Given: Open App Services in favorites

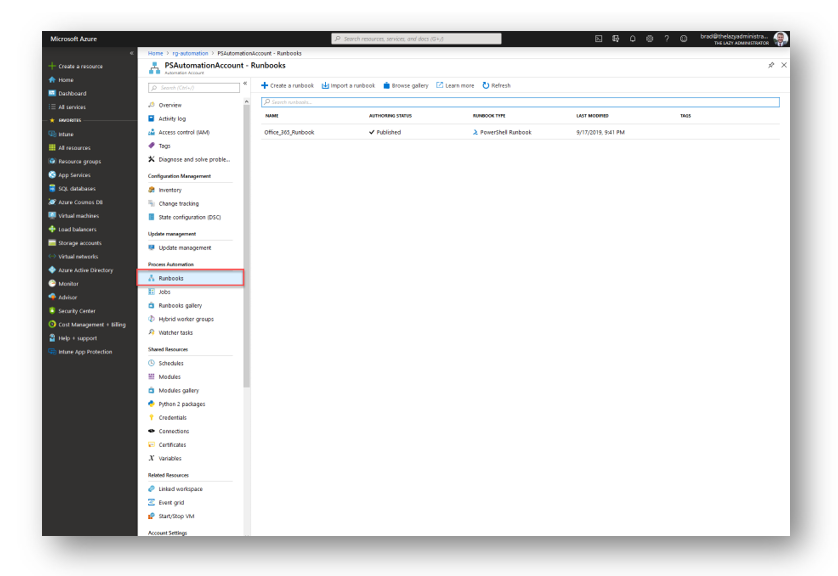Looking at the screenshot, I should coord(69,175).
